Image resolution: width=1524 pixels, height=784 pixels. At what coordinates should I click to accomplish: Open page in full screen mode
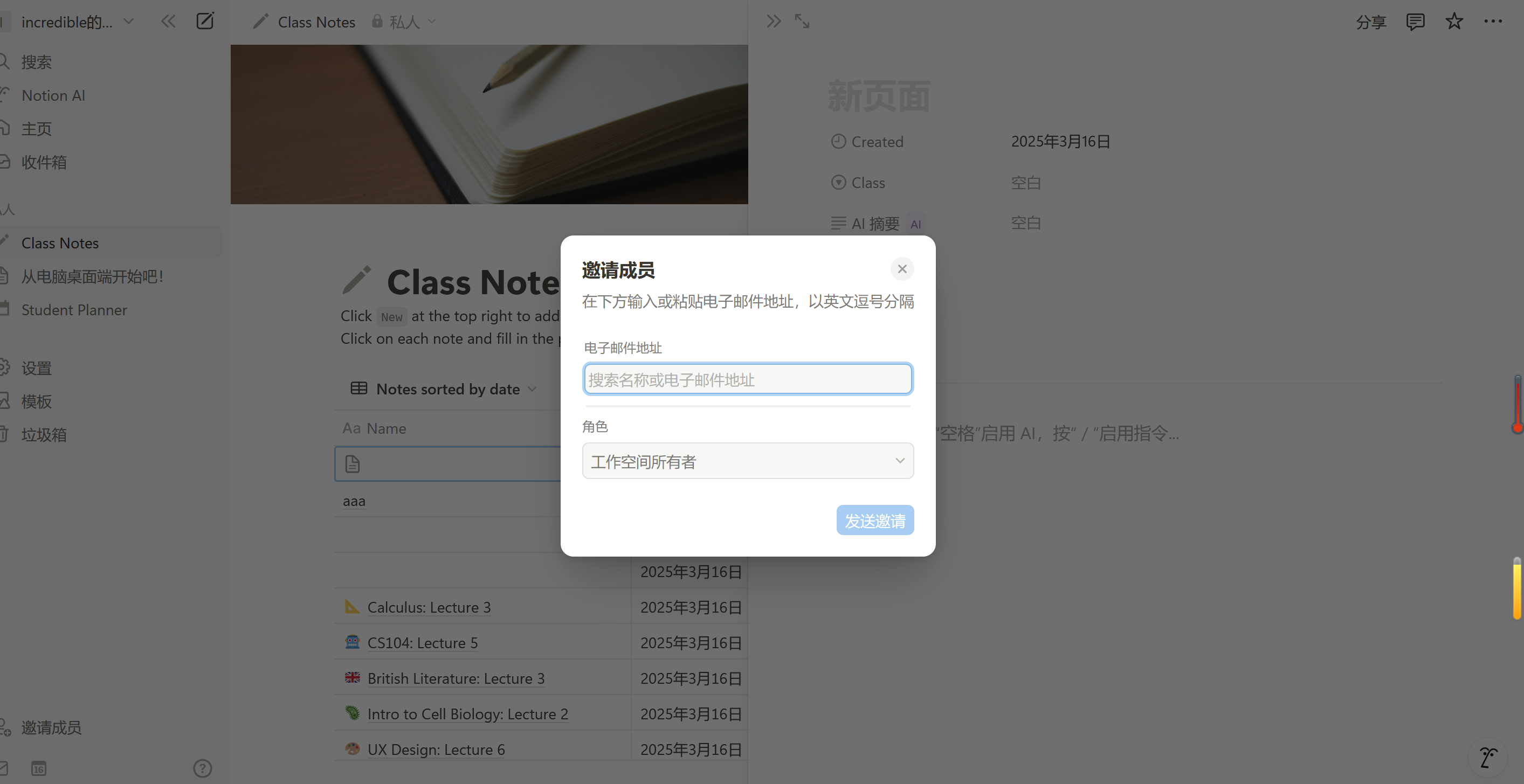802,22
